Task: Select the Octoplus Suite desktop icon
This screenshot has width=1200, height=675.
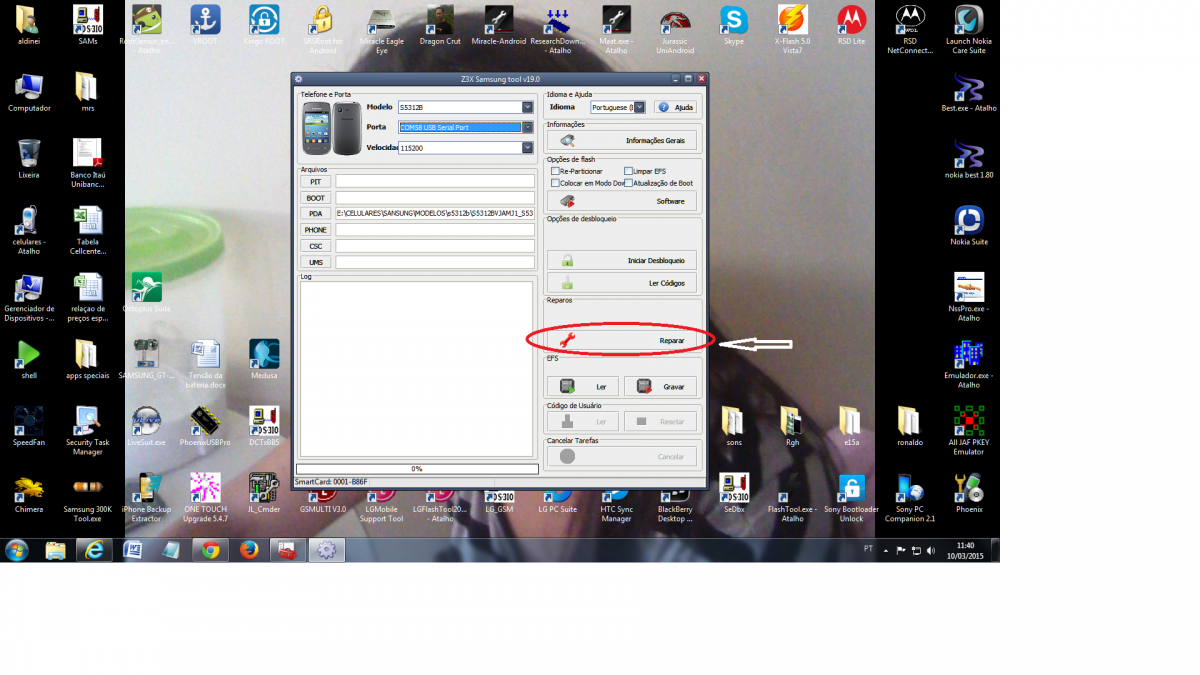Action: pos(147,293)
